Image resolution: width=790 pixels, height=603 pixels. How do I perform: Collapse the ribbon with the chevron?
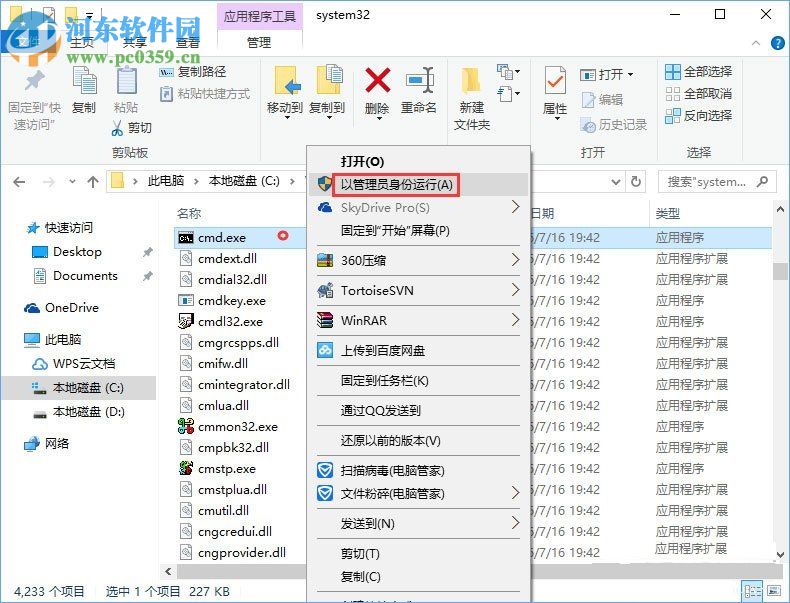(x=756, y=43)
